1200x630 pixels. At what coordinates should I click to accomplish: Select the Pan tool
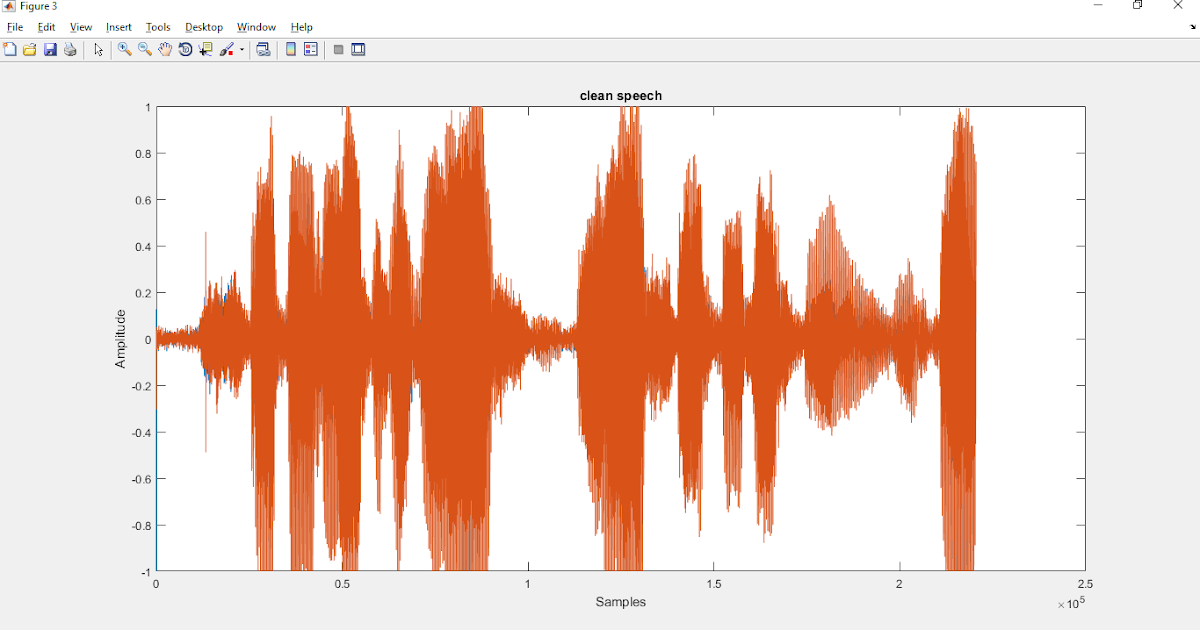164,49
